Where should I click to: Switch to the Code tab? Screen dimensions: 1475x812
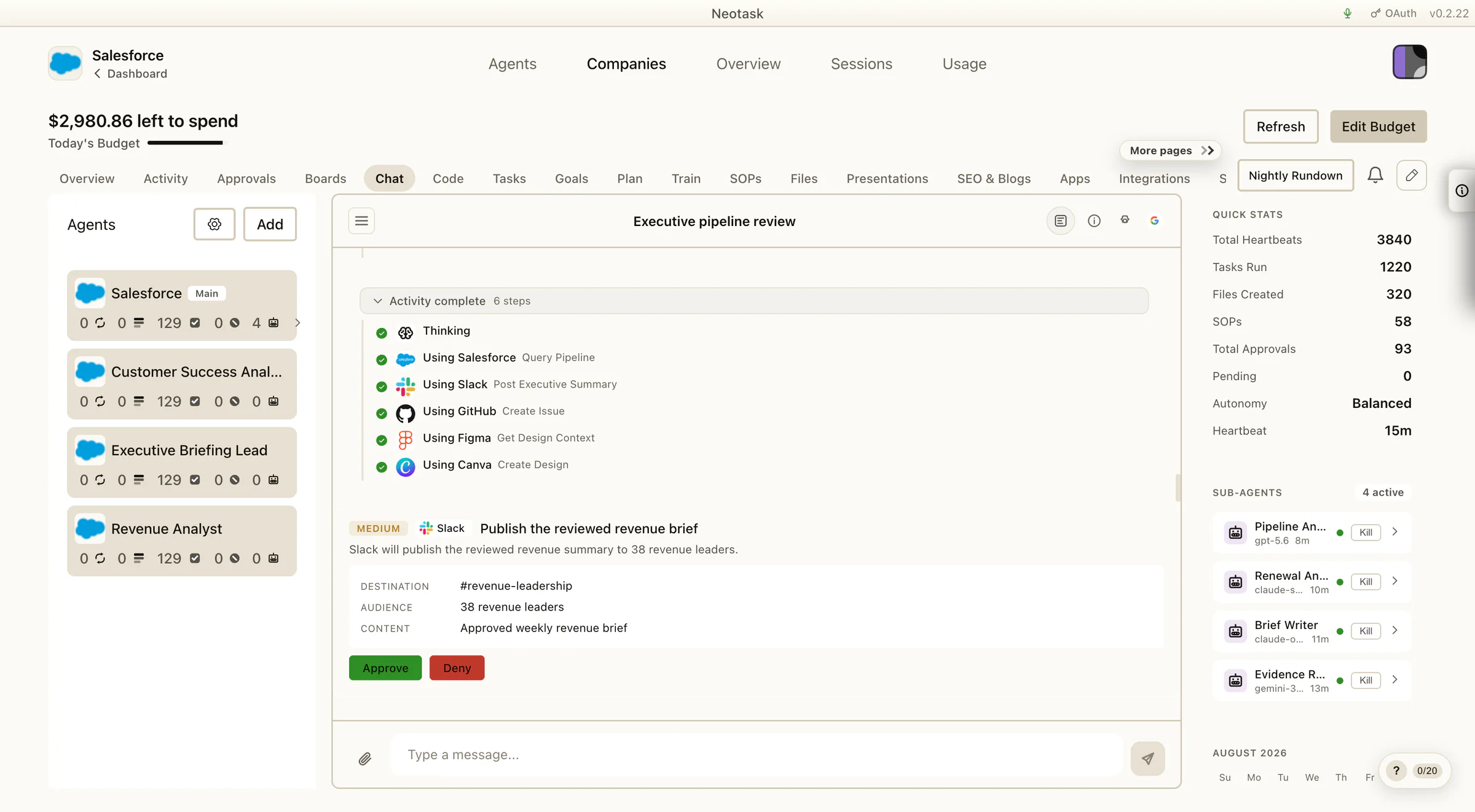coord(447,179)
